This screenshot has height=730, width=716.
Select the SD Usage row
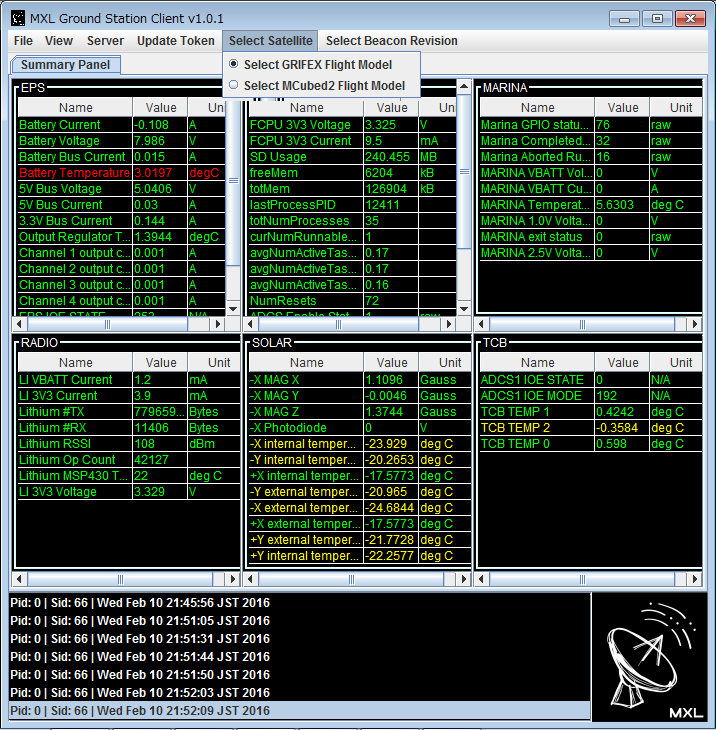point(352,157)
